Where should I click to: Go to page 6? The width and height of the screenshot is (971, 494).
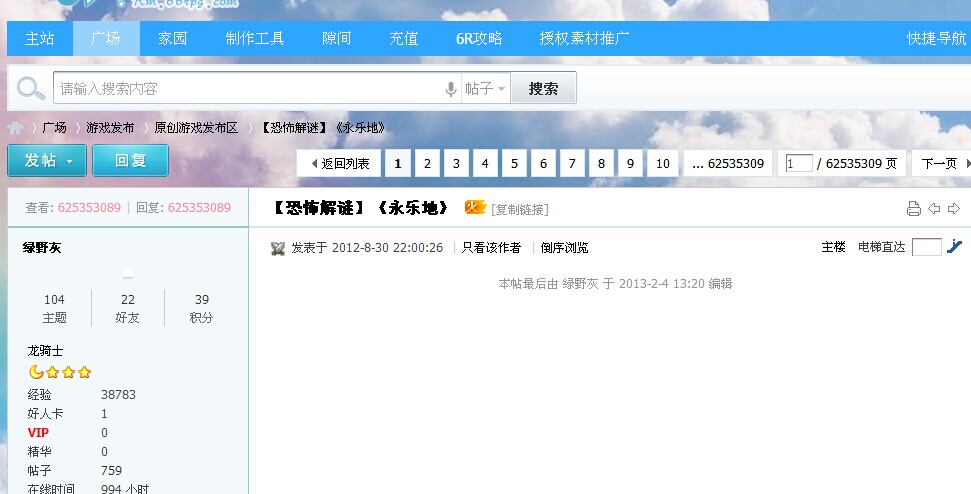543,163
